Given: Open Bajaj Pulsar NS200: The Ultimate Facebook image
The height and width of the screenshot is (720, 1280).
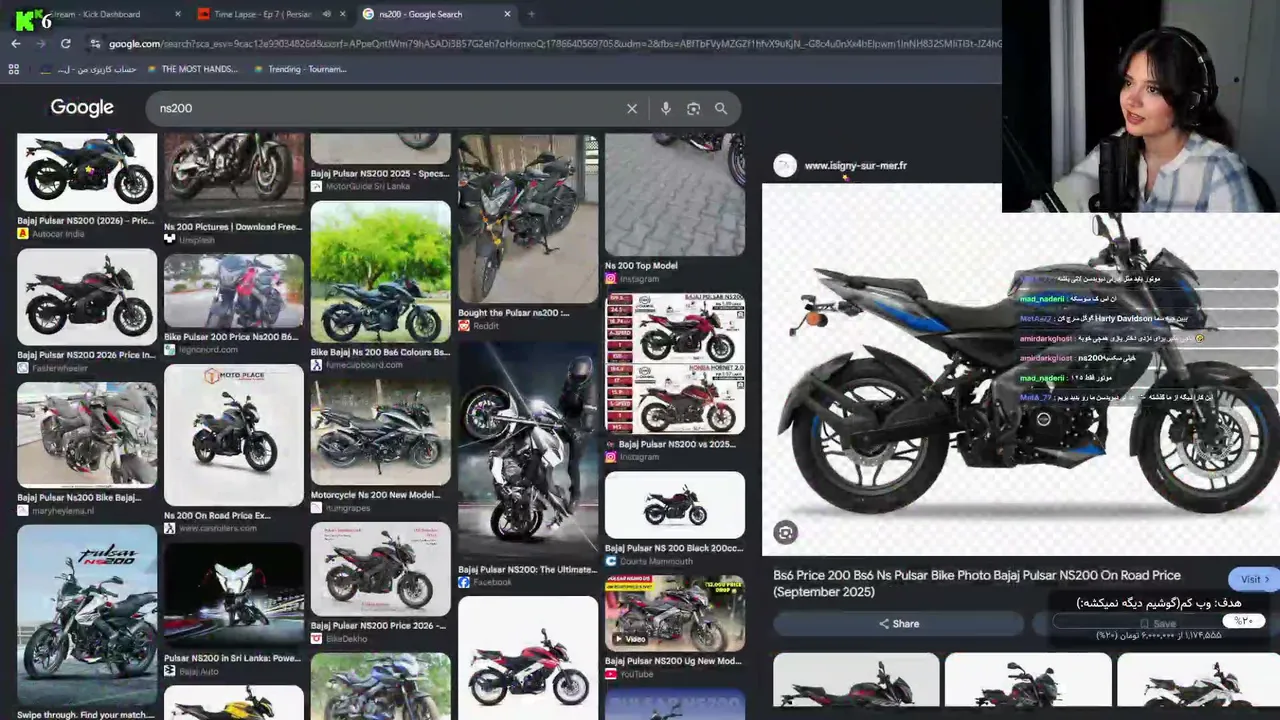Looking at the screenshot, I should (x=528, y=450).
